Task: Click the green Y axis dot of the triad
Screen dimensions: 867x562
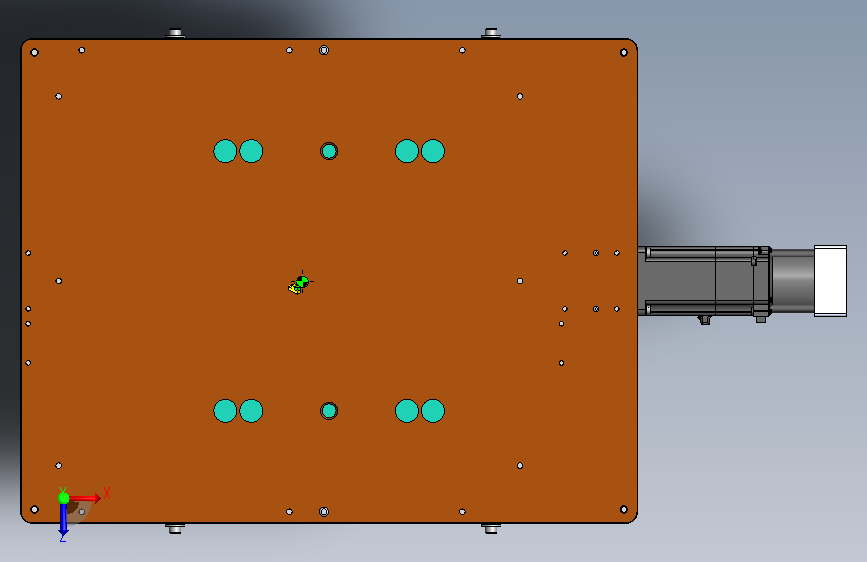Action: point(64,498)
